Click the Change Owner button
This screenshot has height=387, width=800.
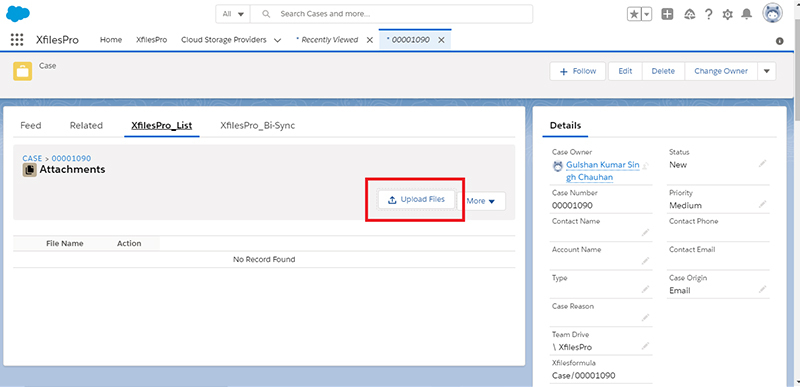click(721, 71)
